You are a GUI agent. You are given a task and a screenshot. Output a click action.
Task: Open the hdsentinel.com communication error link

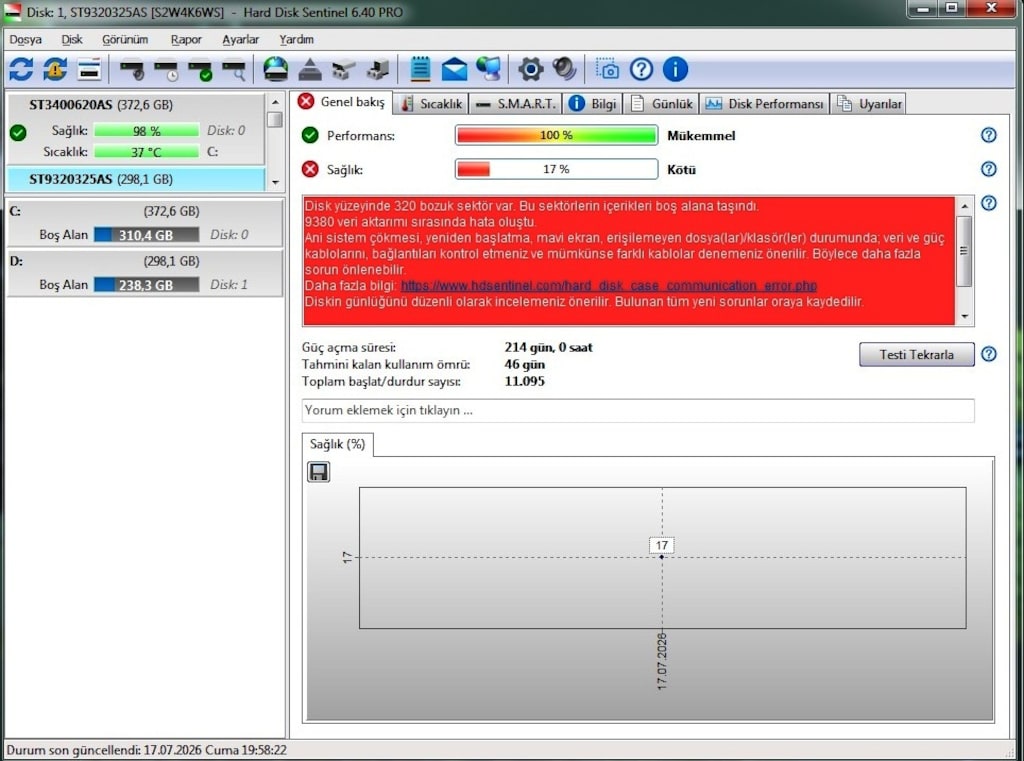tap(609, 285)
